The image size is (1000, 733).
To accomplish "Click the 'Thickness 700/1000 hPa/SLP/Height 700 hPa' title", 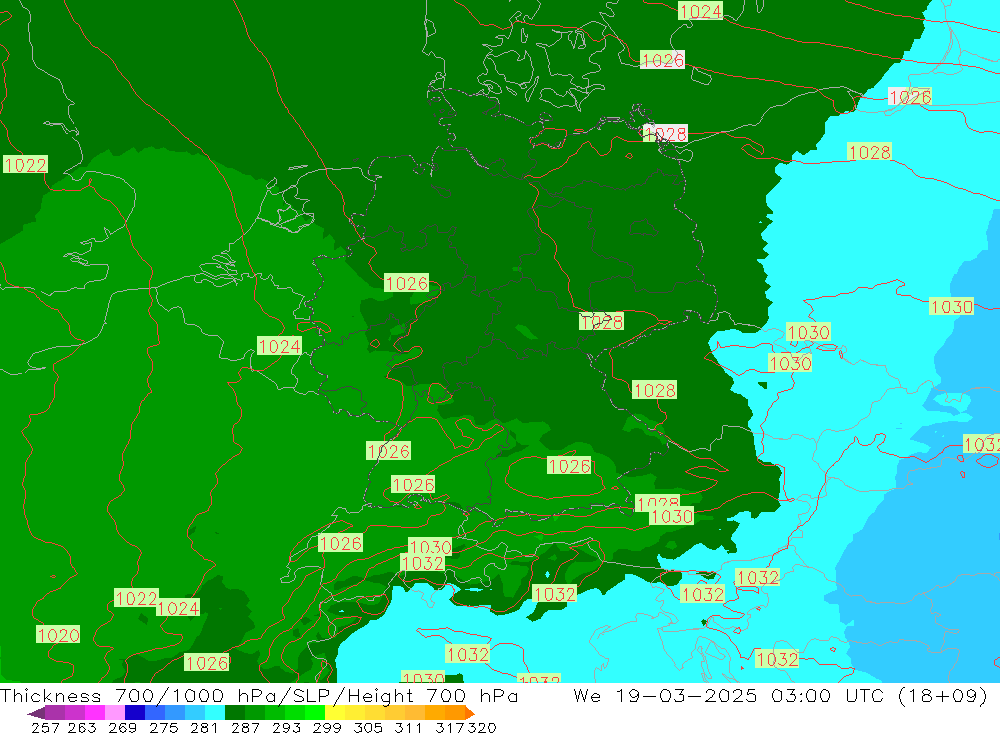I will click(259, 695).
